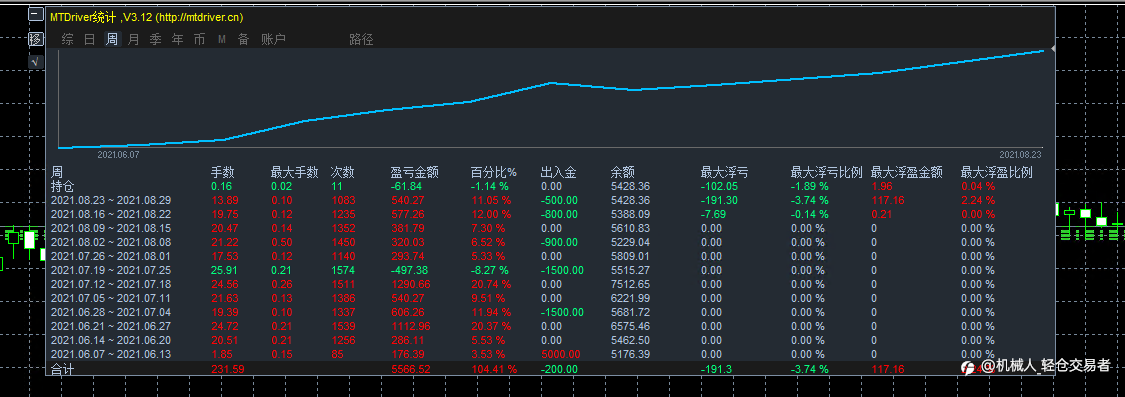
Task: Click the 1290.66 profit amount cell
Action: [x=410, y=284]
